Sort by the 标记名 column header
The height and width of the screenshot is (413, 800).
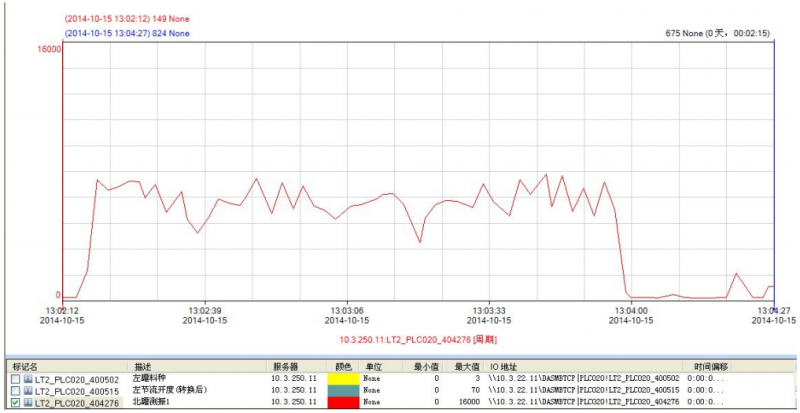click(x=26, y=367)
